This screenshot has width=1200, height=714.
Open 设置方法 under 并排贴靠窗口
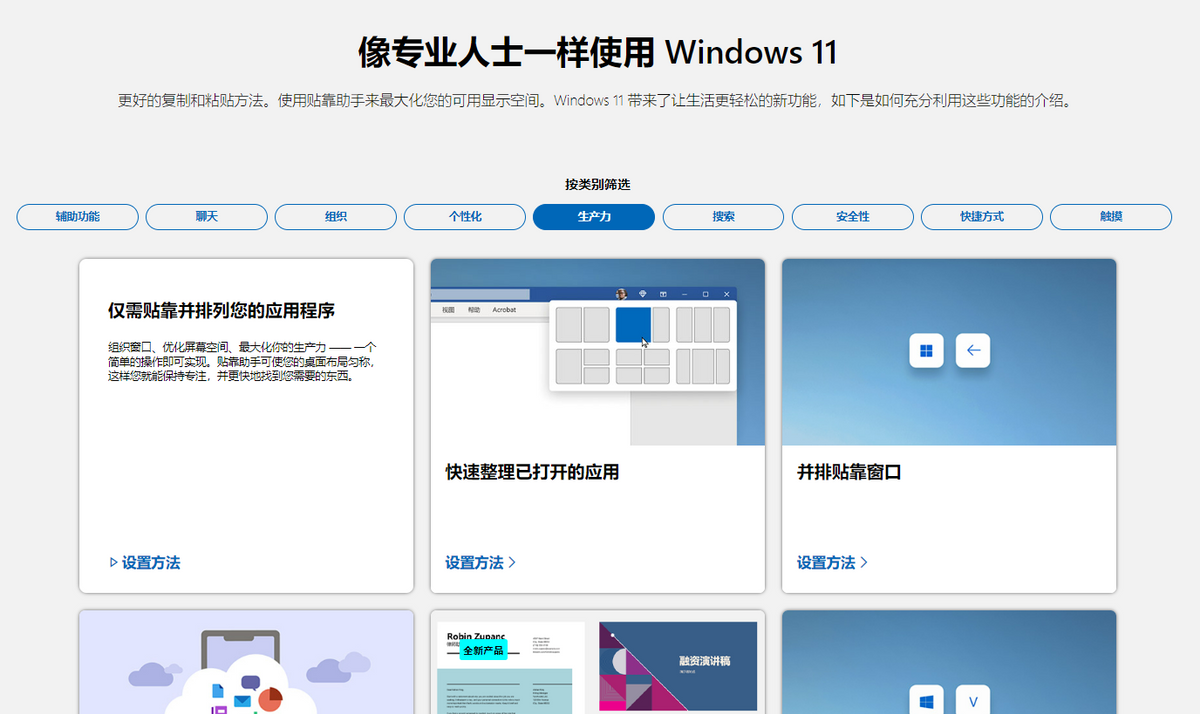point(833,563)
